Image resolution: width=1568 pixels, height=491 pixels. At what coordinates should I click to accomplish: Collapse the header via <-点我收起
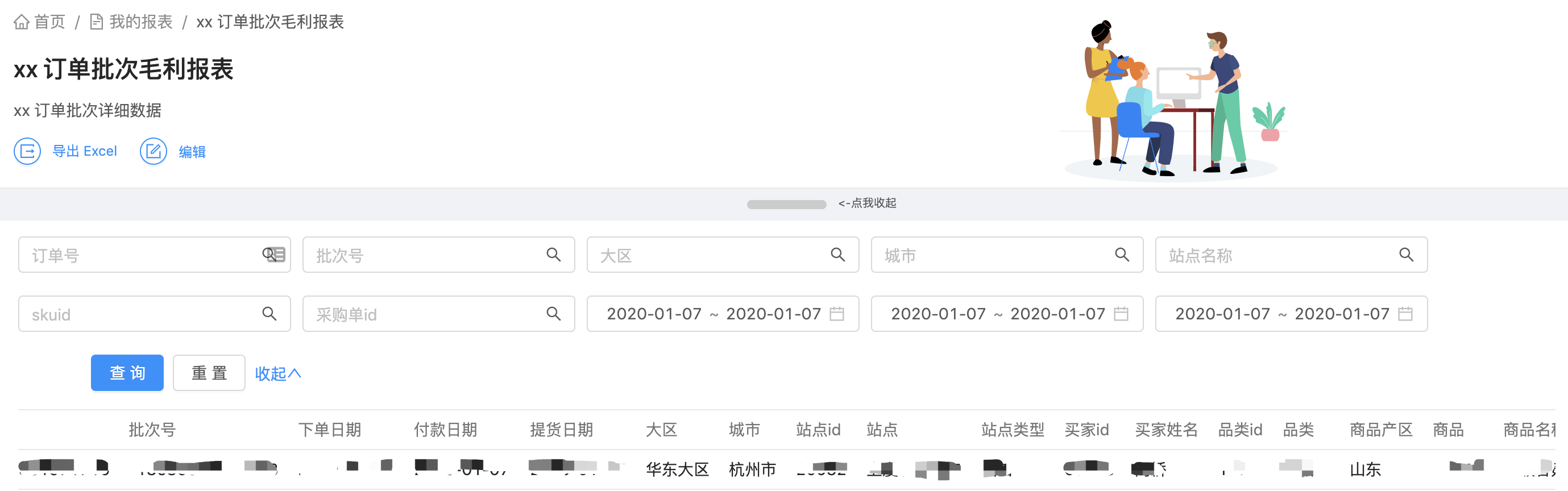click(x=867, y=203)
